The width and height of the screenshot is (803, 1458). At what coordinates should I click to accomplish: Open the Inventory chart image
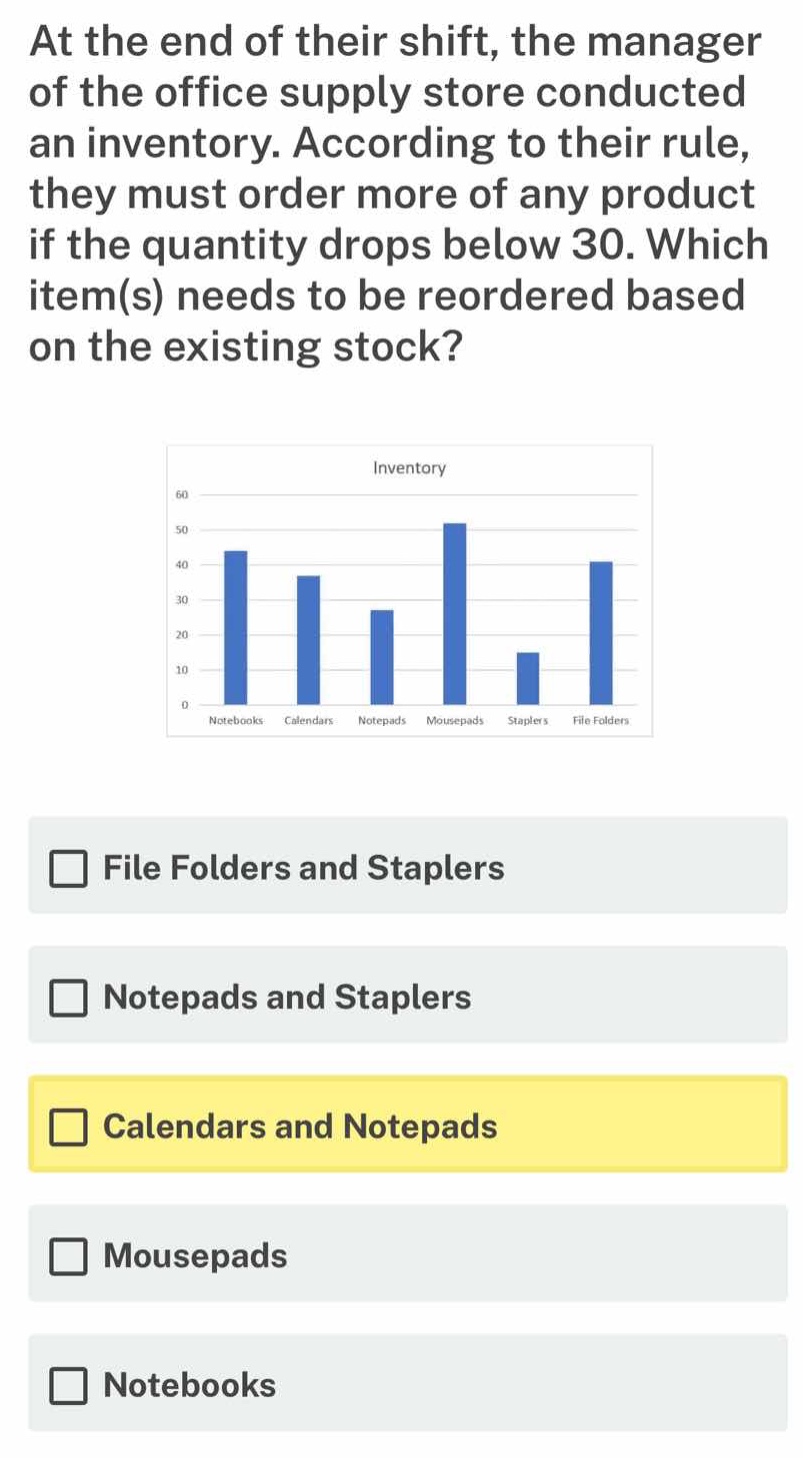point(409,590)
